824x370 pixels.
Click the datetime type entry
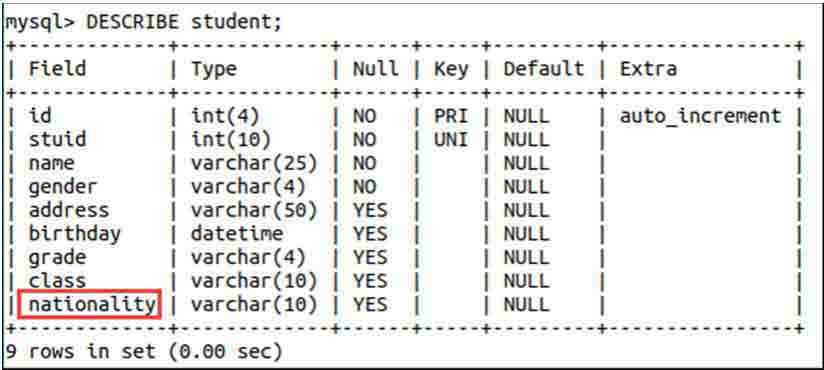coord(236,233)
